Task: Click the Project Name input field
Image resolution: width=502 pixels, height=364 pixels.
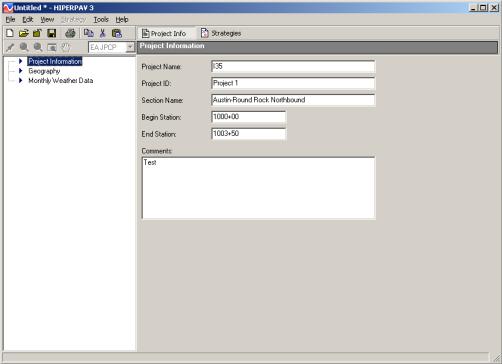Action: 293,66
